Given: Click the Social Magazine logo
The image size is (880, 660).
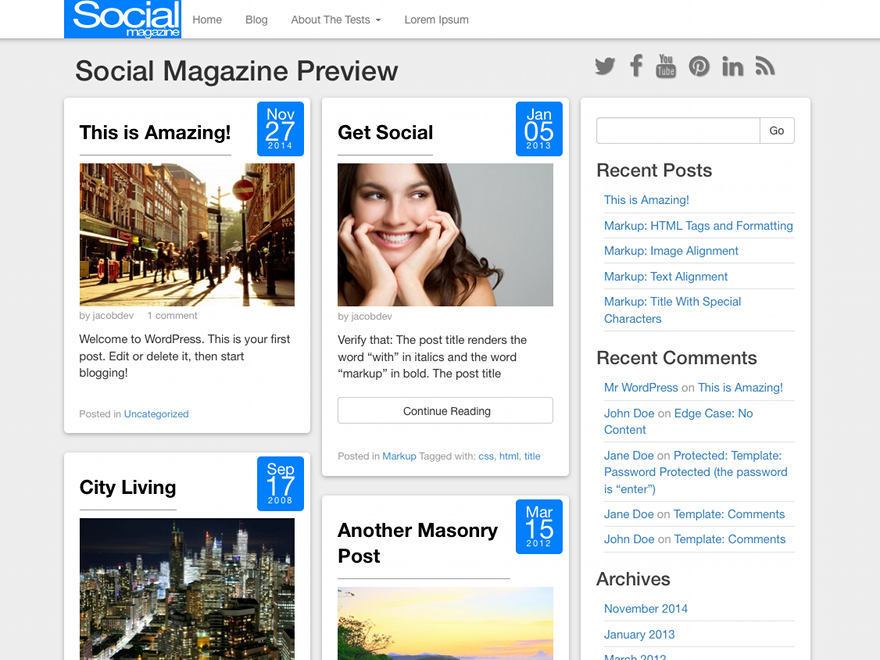Looking at the screenshot, I should pos(122,19).
